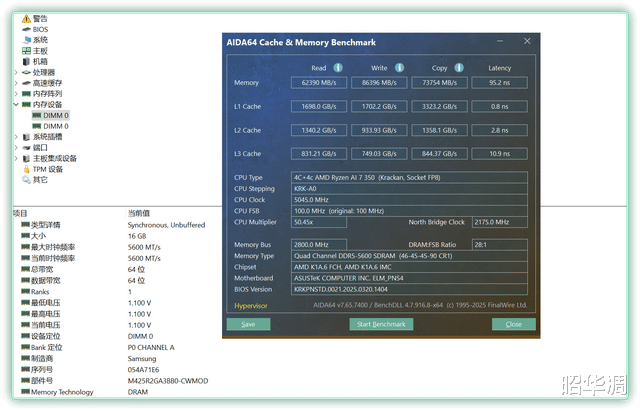Viewport: 640px width, 411px height.
Task: Click the info icon beside Copy
Action: click(459, 68)
